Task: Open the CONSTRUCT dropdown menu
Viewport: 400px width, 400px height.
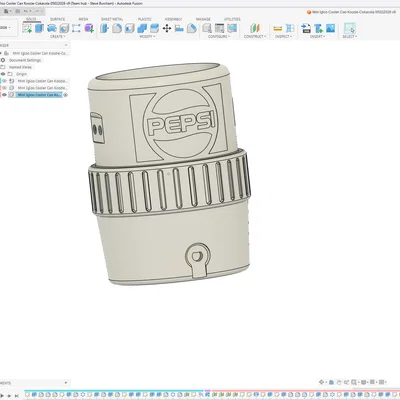Action: [x=255, y=36]
